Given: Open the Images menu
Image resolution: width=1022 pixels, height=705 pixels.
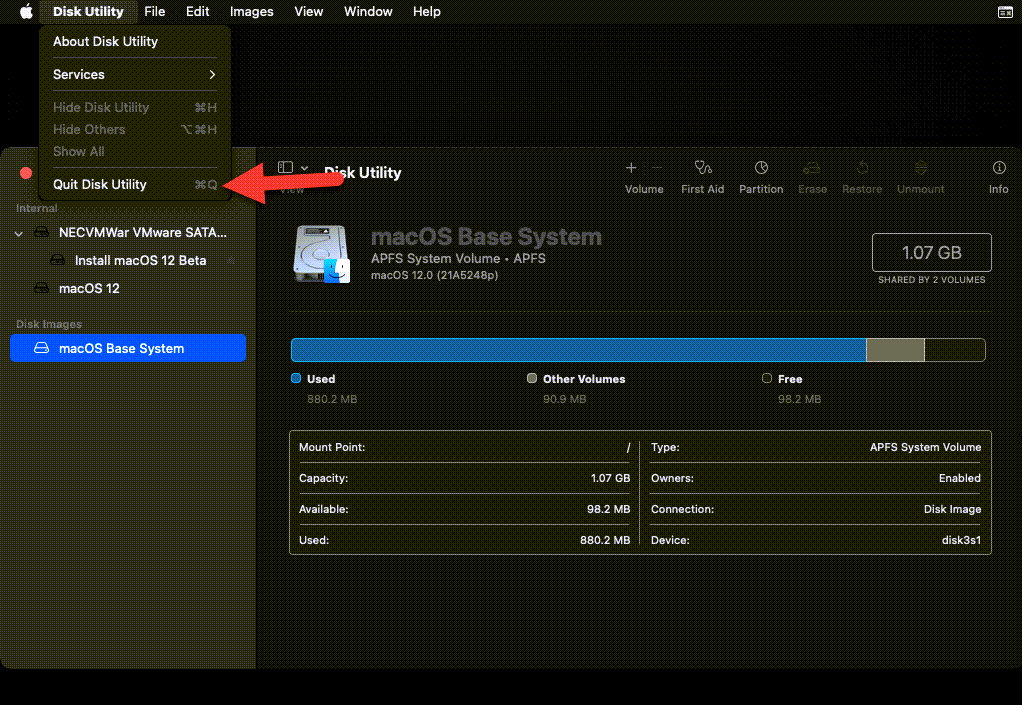Looking at the screenshot, I should [x=251, y=12].
